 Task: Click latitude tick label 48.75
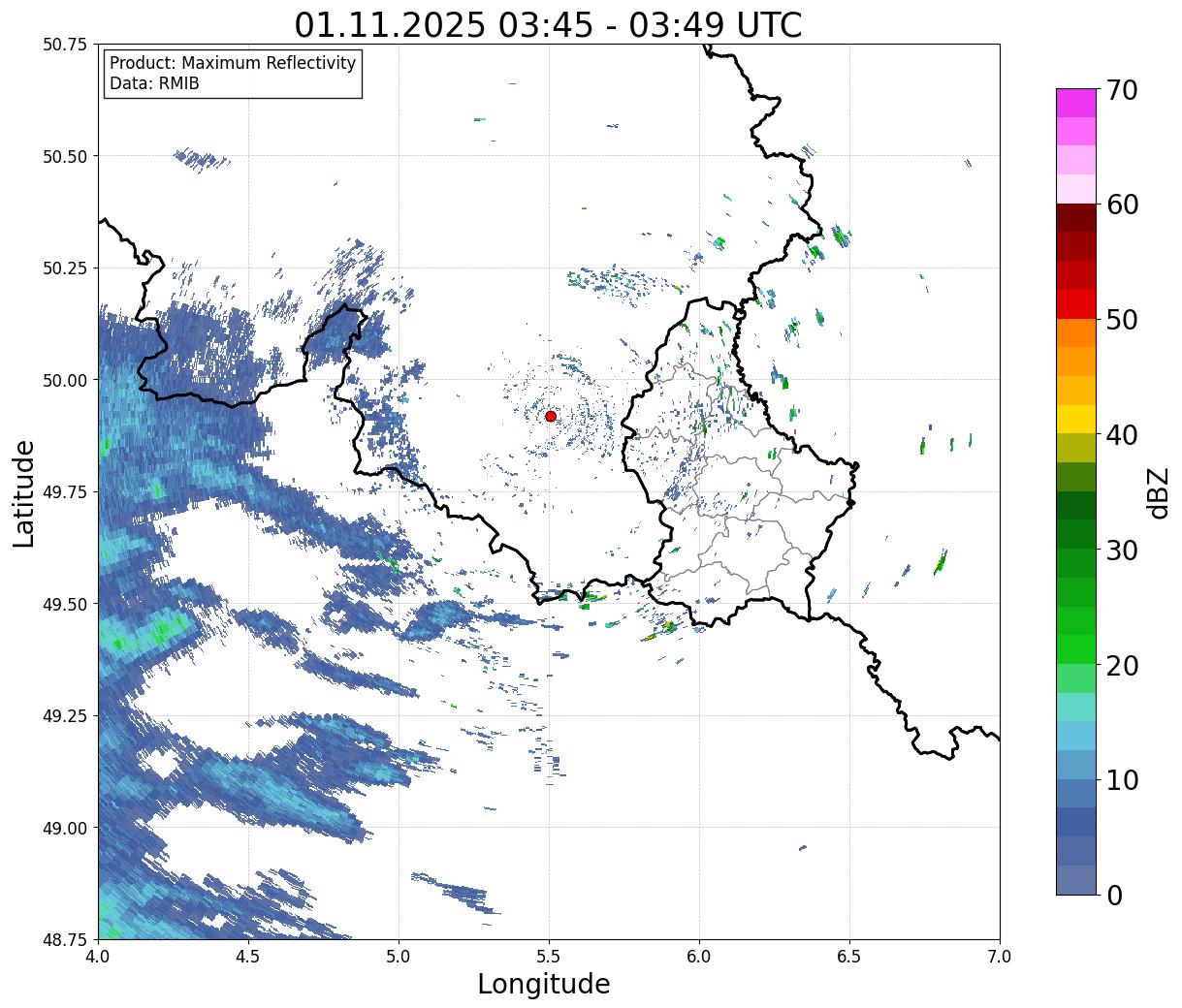[65, 940]
